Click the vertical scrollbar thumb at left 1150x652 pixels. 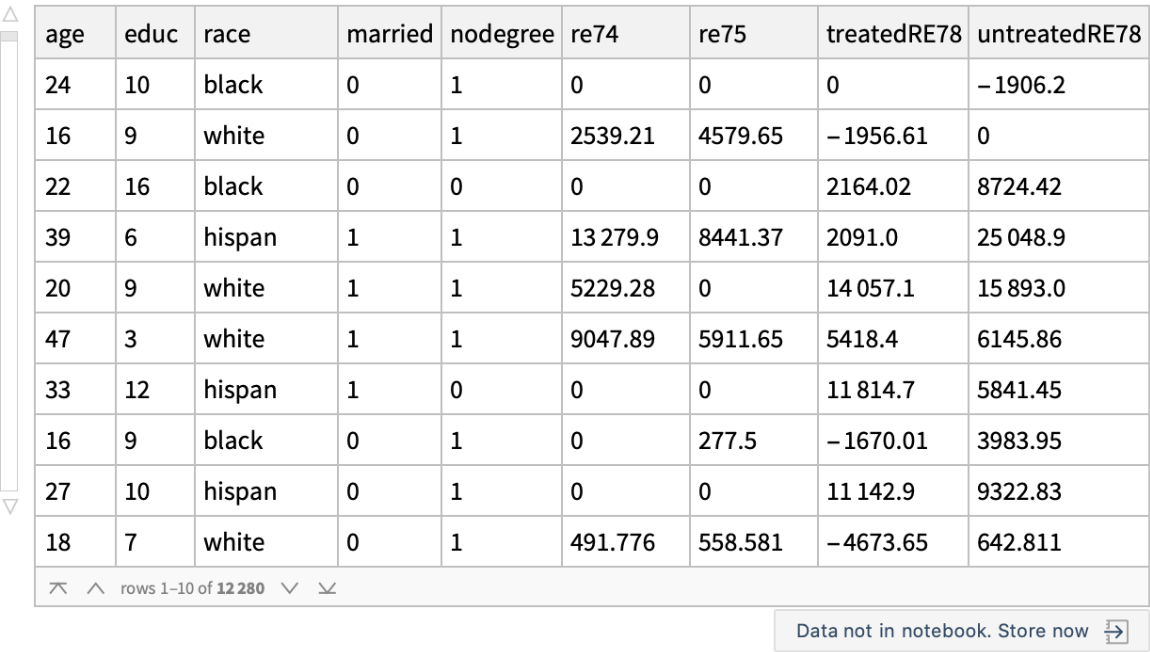tap(12, 36)
